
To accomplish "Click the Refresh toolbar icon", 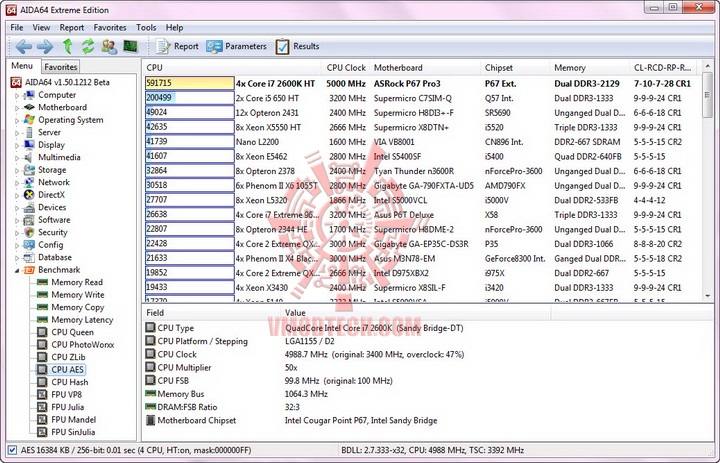I will (x=88, y=46).
